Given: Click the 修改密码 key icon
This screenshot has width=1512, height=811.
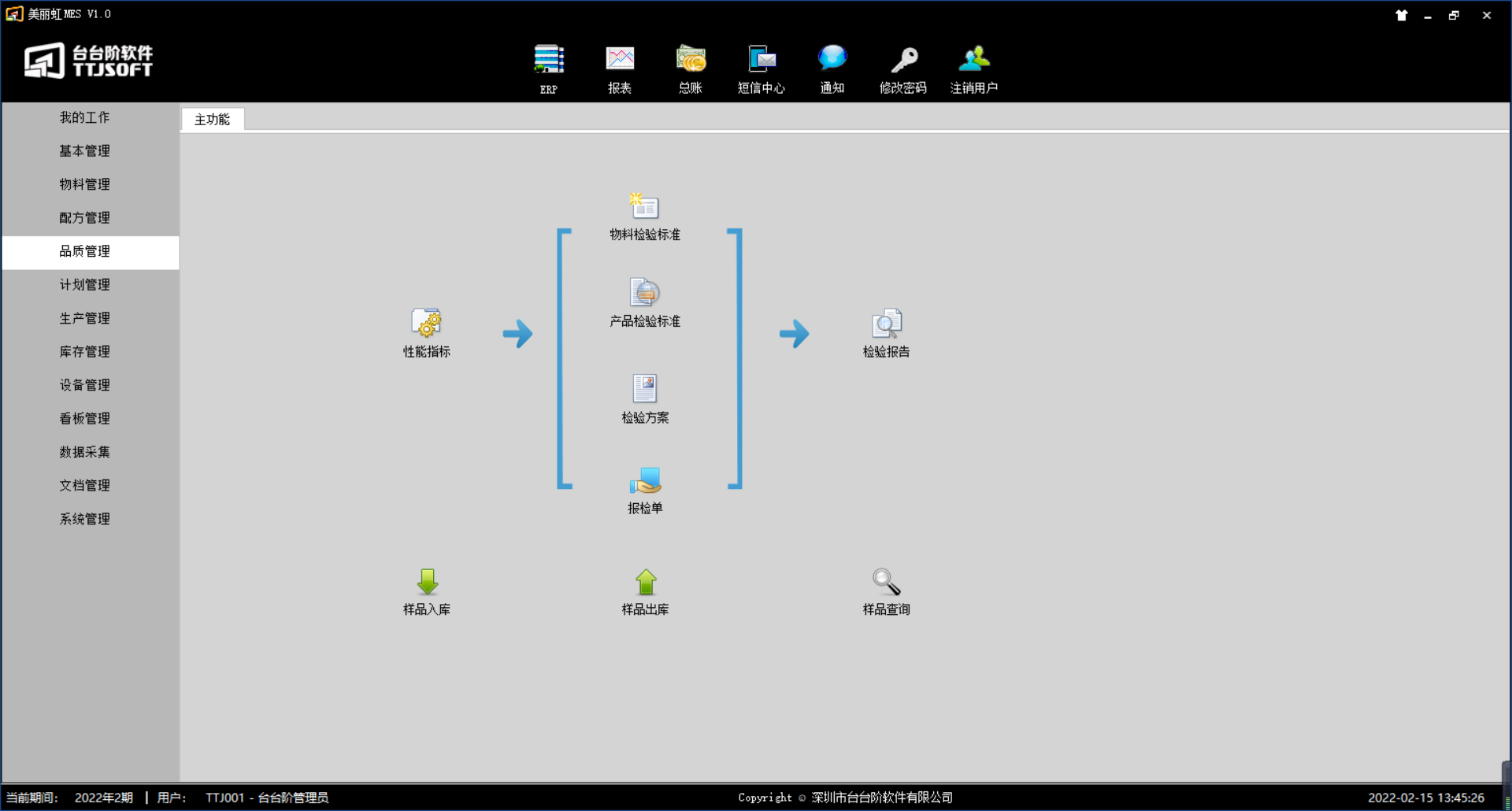Looking at the screenshot, I should click(x=903, y=61).
